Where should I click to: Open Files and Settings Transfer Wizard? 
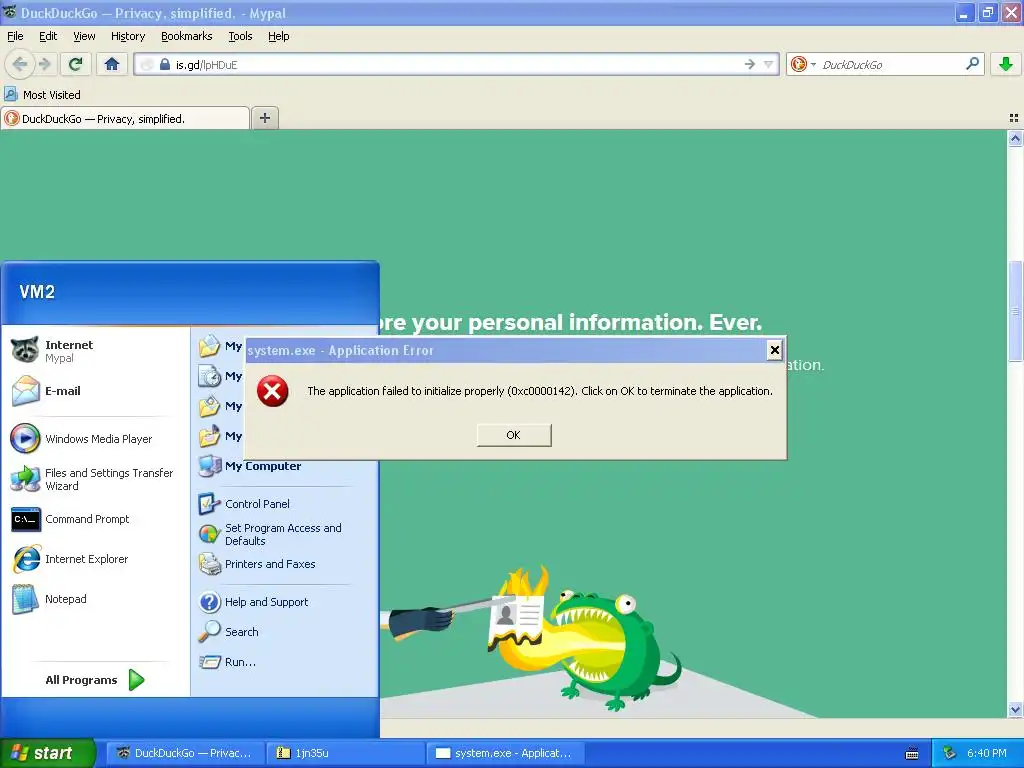(96, 479)
